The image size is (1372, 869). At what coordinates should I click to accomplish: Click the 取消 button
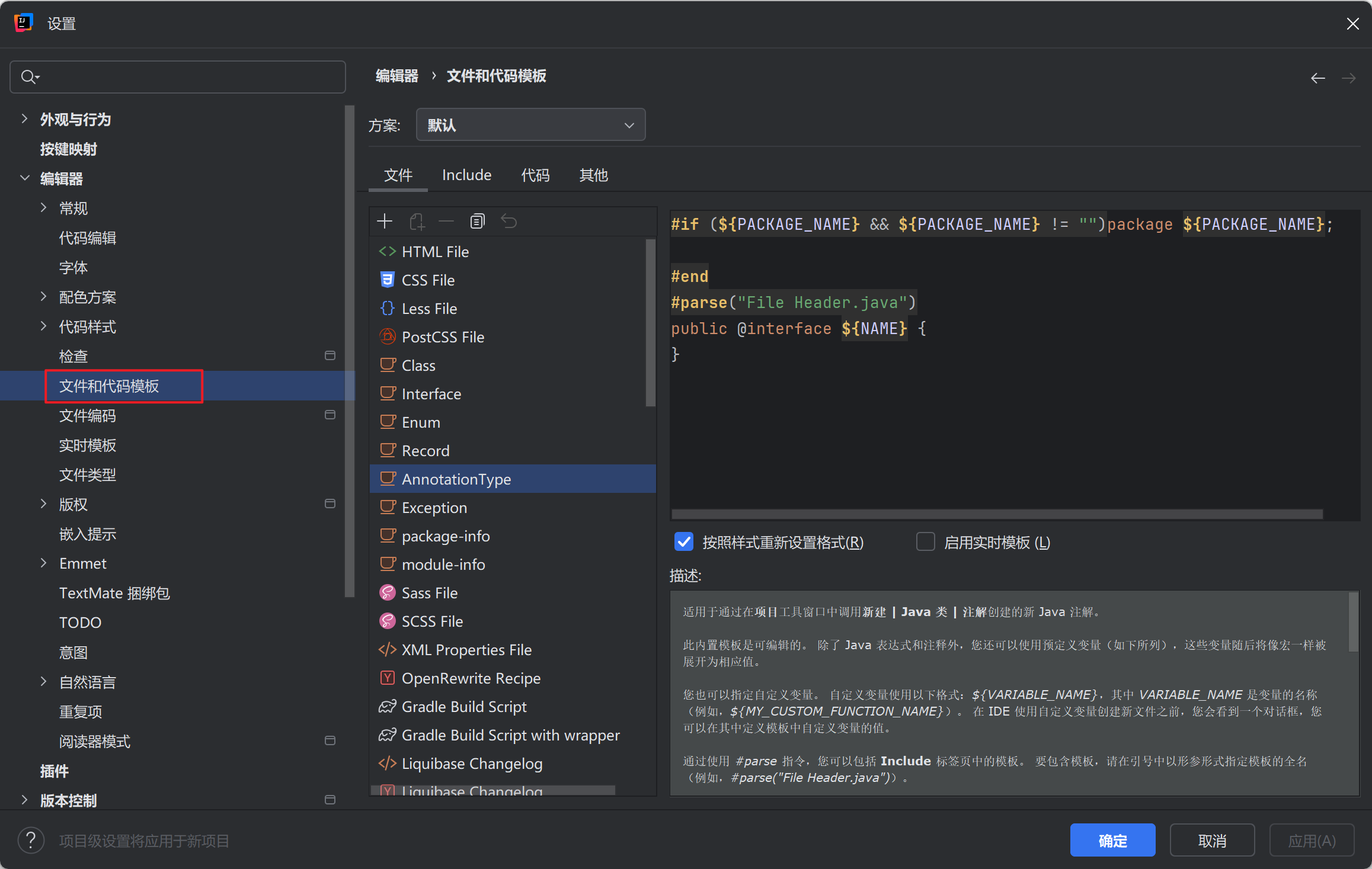click(x=1212, y=840)
